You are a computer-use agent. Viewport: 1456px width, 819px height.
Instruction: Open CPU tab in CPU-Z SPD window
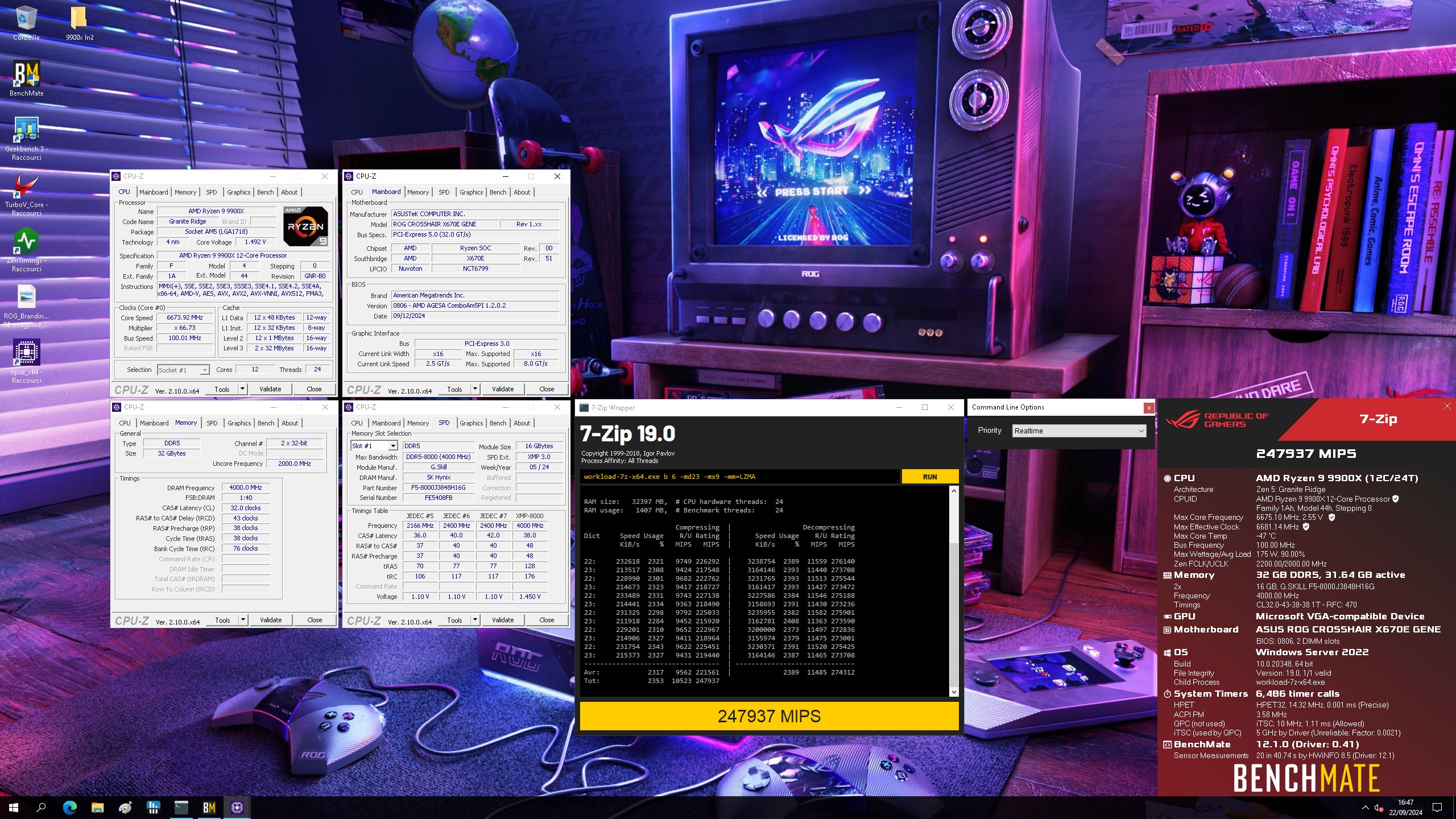(x=357, y=423)
